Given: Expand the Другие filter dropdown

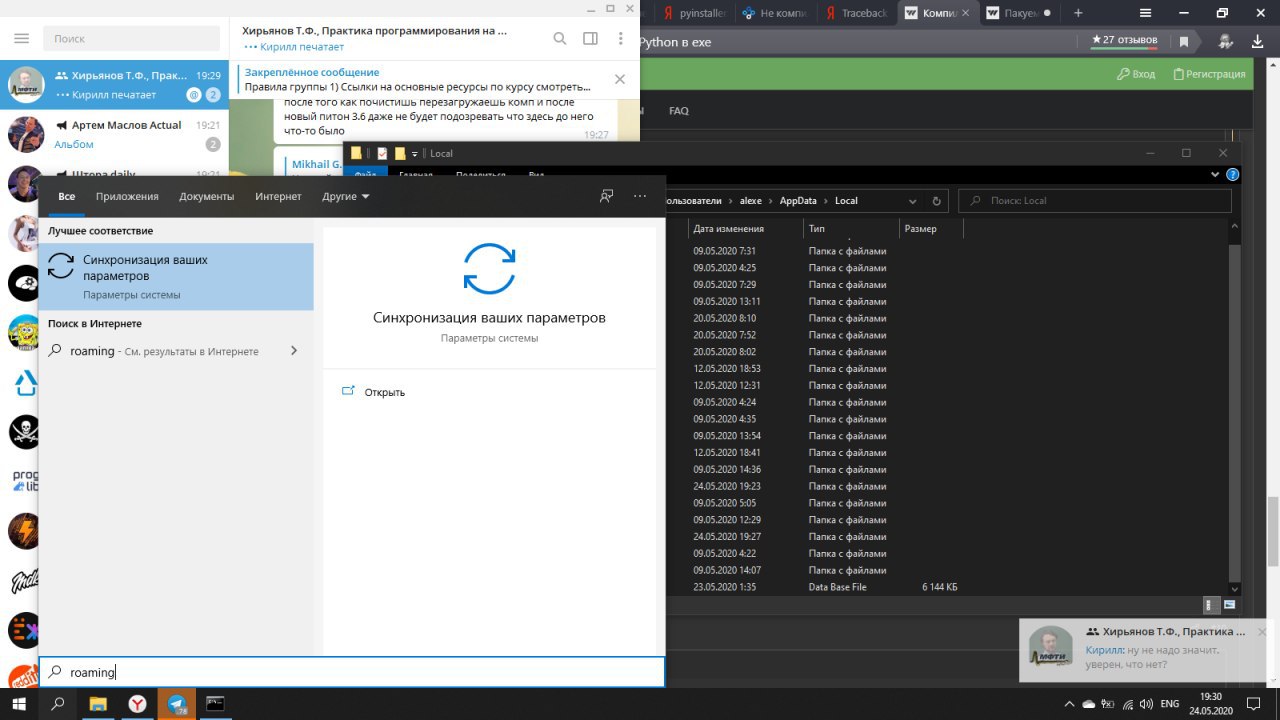Looking at the screenshot, I should [x=346, y=196].
